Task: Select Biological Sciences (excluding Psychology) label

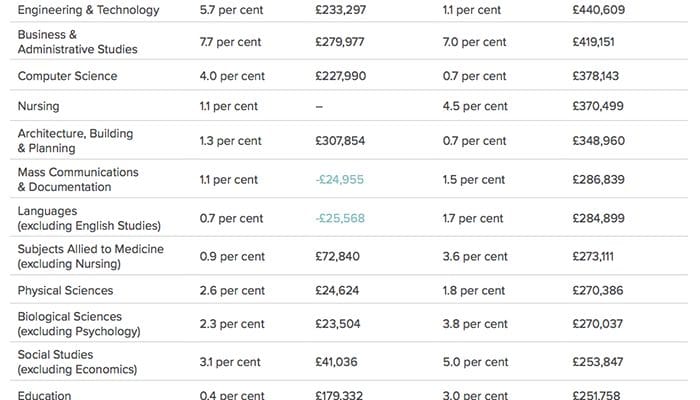Action: point(79,324)
